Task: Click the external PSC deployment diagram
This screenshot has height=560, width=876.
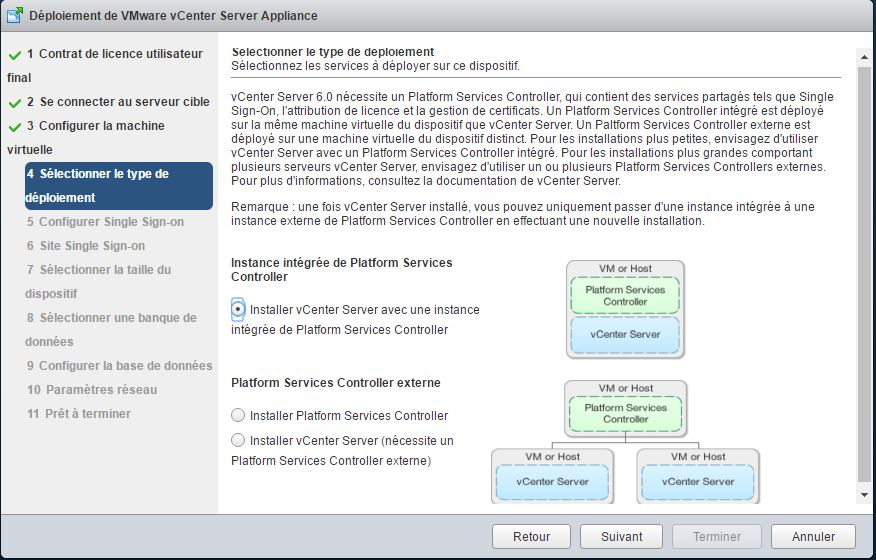Action: 625,442
